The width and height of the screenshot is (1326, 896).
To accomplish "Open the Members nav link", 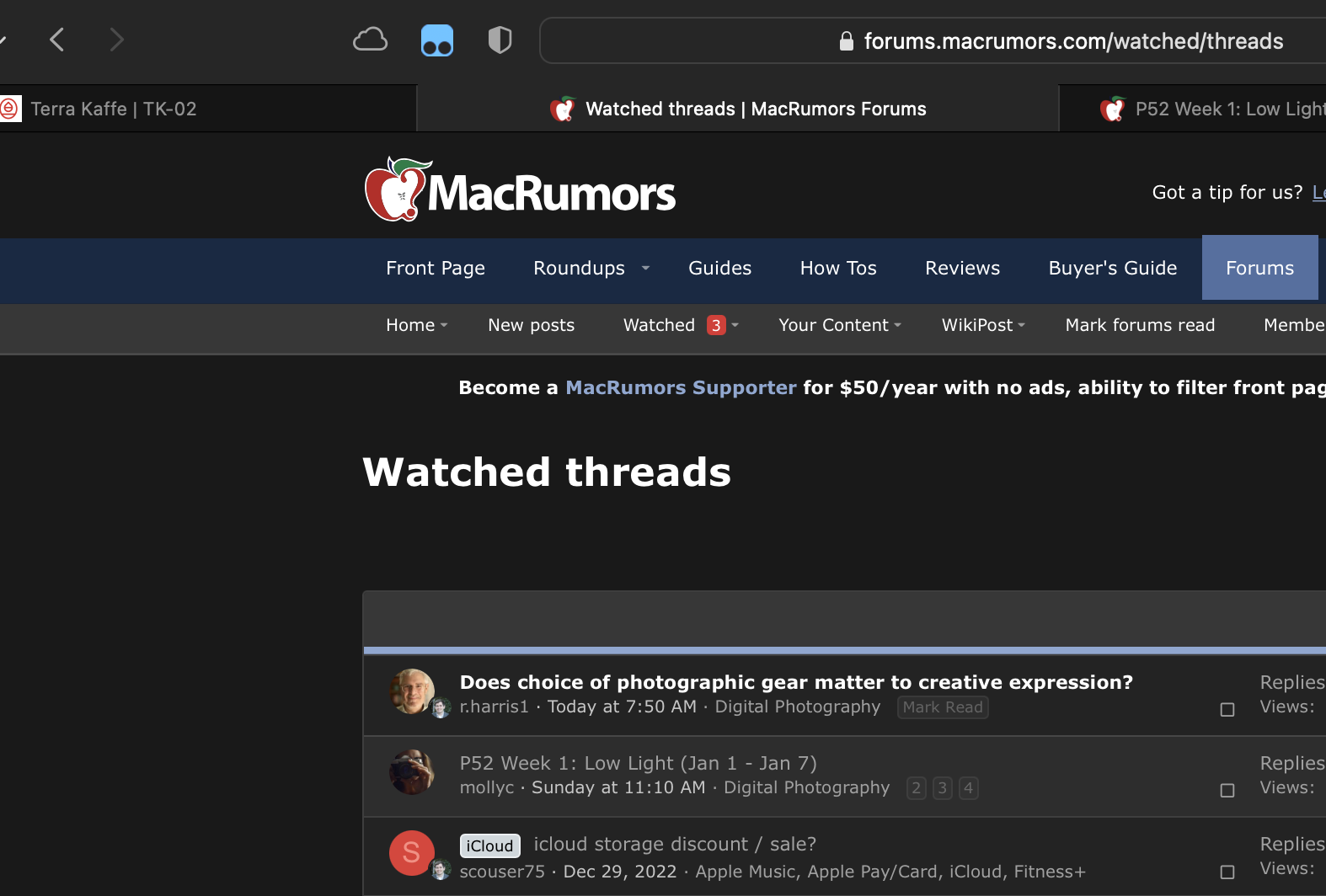I will pos(1294,325).
